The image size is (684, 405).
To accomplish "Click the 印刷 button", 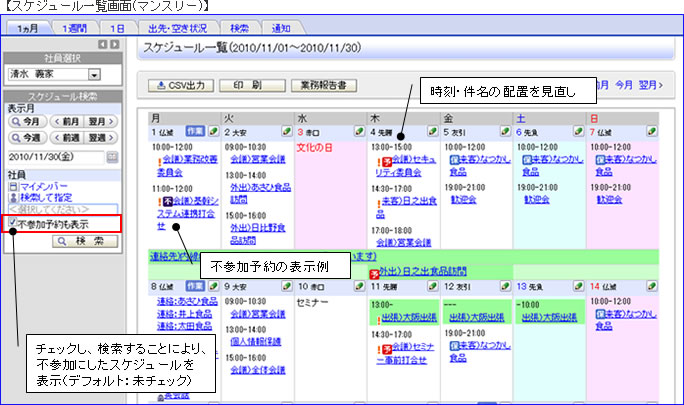I will tap(252, 86).
